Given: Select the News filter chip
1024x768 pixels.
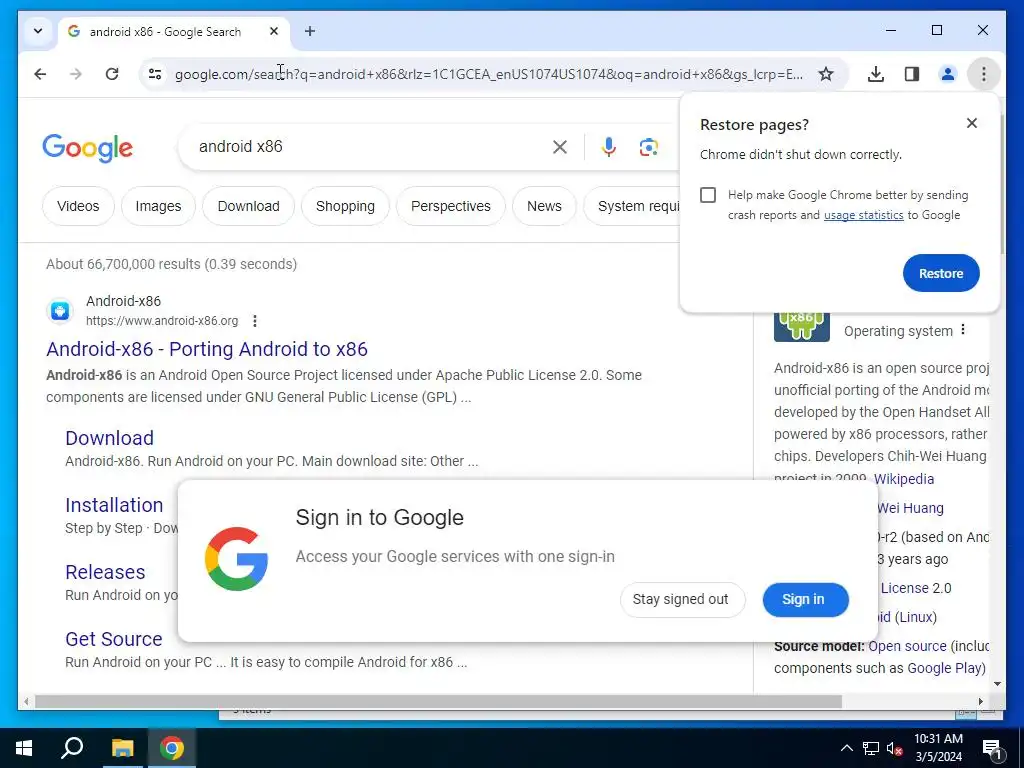Looking at the screenshot, I should pyautogui.click(x=544, y=206).
